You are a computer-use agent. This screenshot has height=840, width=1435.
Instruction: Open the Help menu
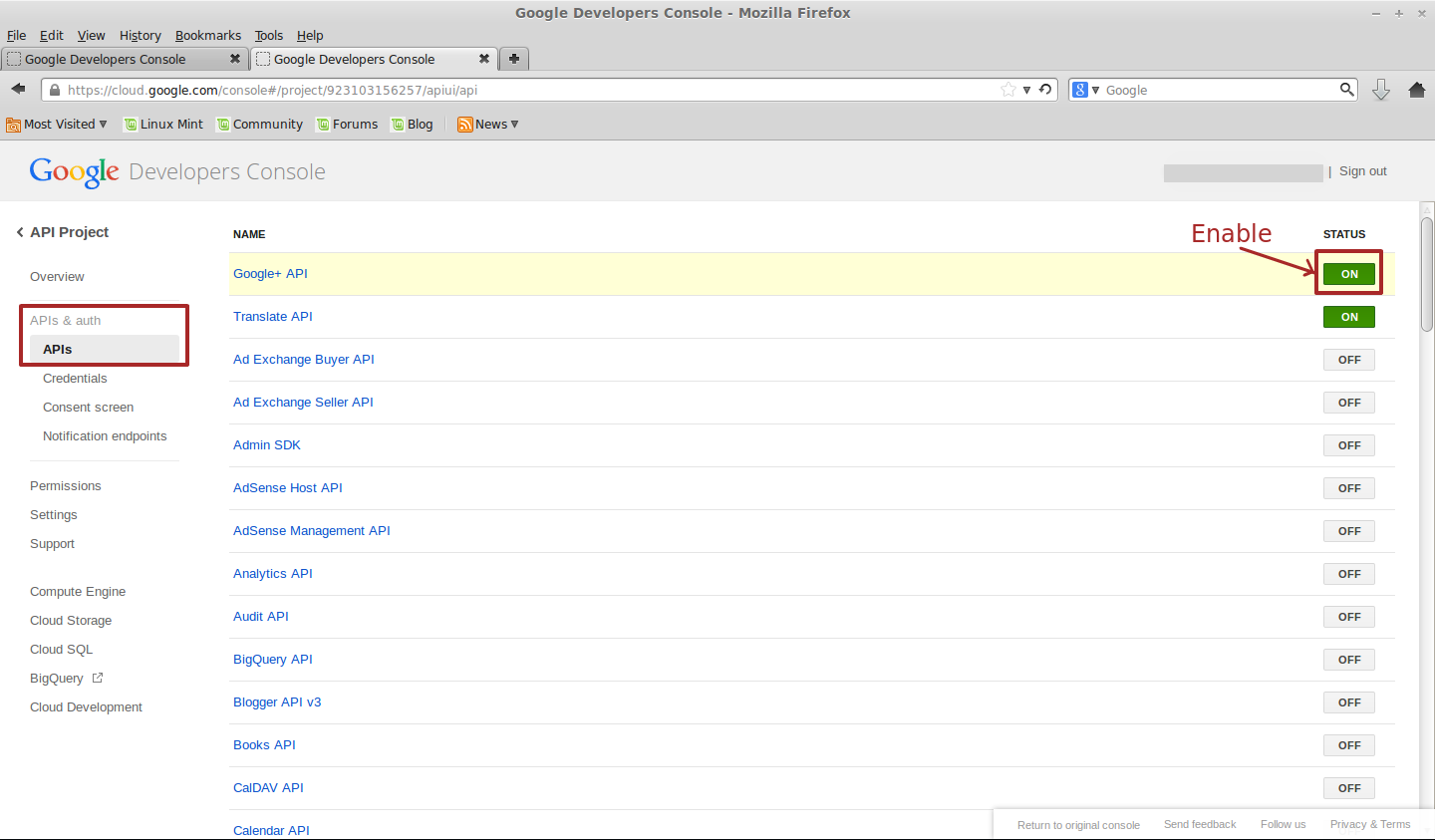point(310,35)
